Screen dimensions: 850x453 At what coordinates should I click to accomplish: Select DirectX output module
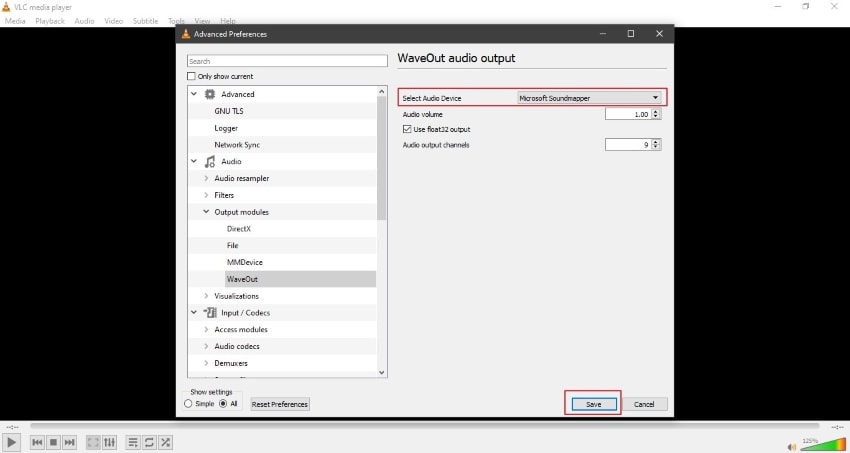pyautogui.click(x=239, y=229)
